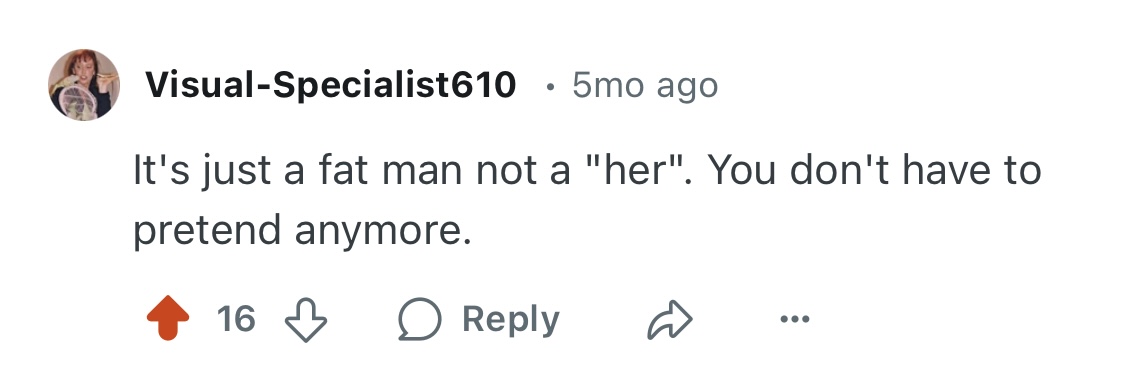Screen dimensions: 1125x392
Task: Click the speech bubble reply icon
Action: click(x=420, y=318)
